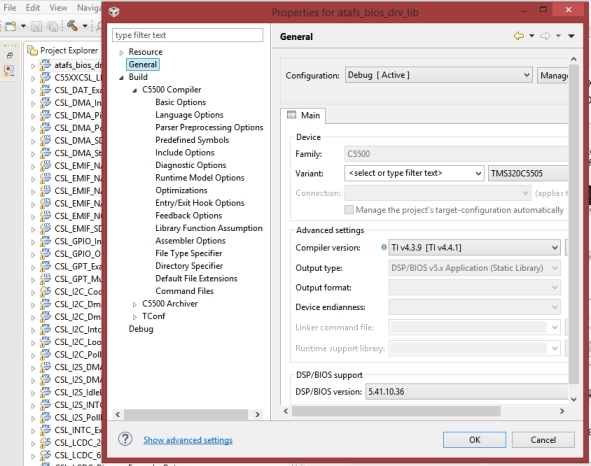The height and width of the screenshot is (466, 591).
Task: Click the right panel horizontal scrollbar
Action: tap(396, 411)
